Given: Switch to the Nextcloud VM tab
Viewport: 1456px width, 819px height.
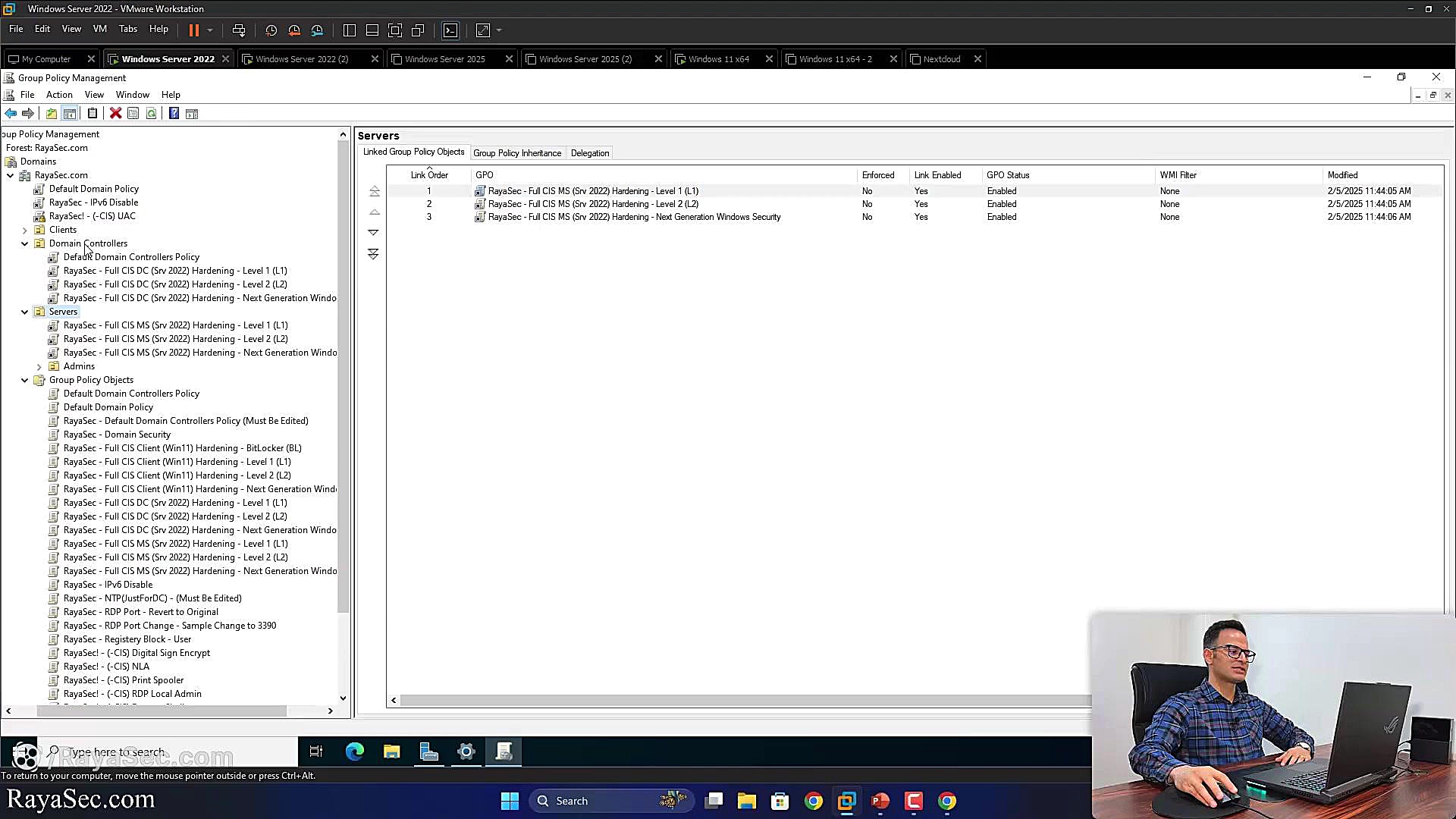Looking at the screenshot, I should (x=941, y=59).
